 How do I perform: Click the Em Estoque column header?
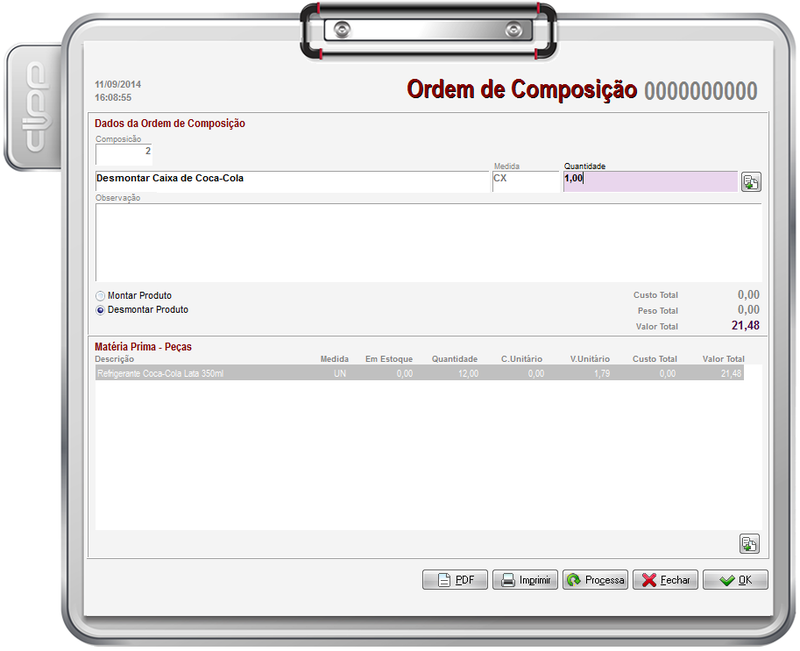tap(388, 359)
